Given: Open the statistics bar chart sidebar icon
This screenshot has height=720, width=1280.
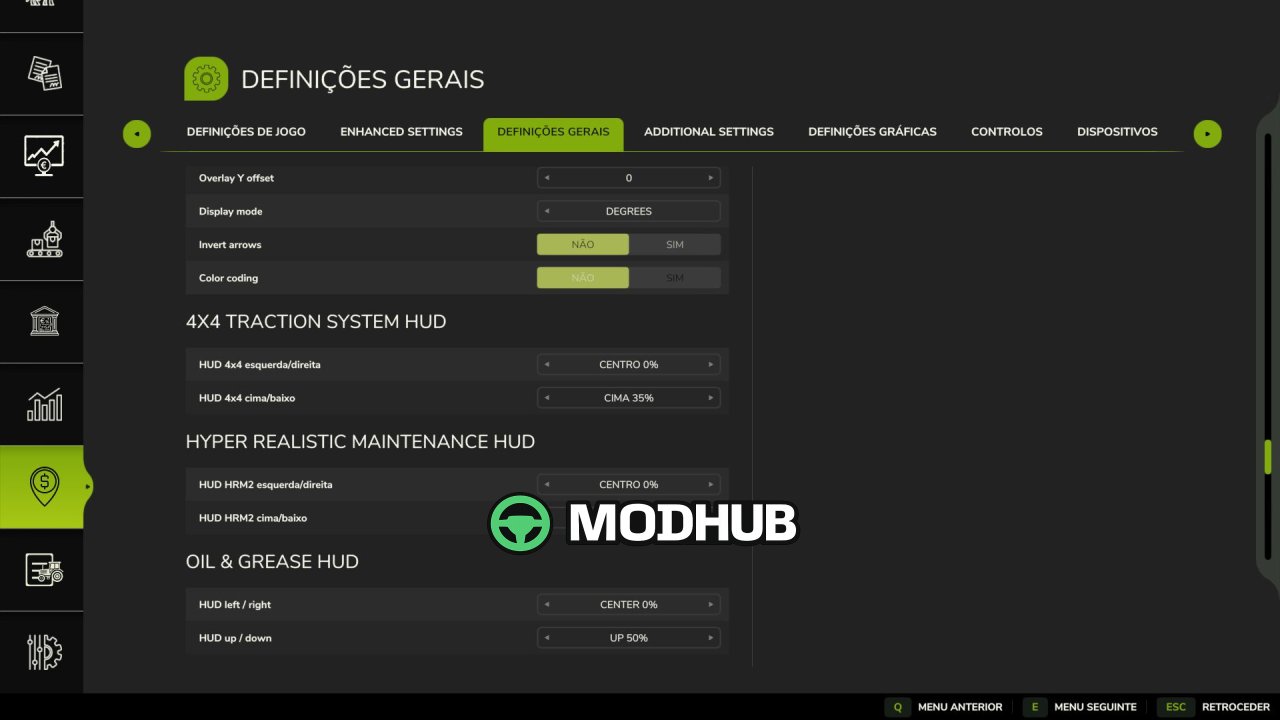Looking at the screenshot, I should (x=44, y=404).
